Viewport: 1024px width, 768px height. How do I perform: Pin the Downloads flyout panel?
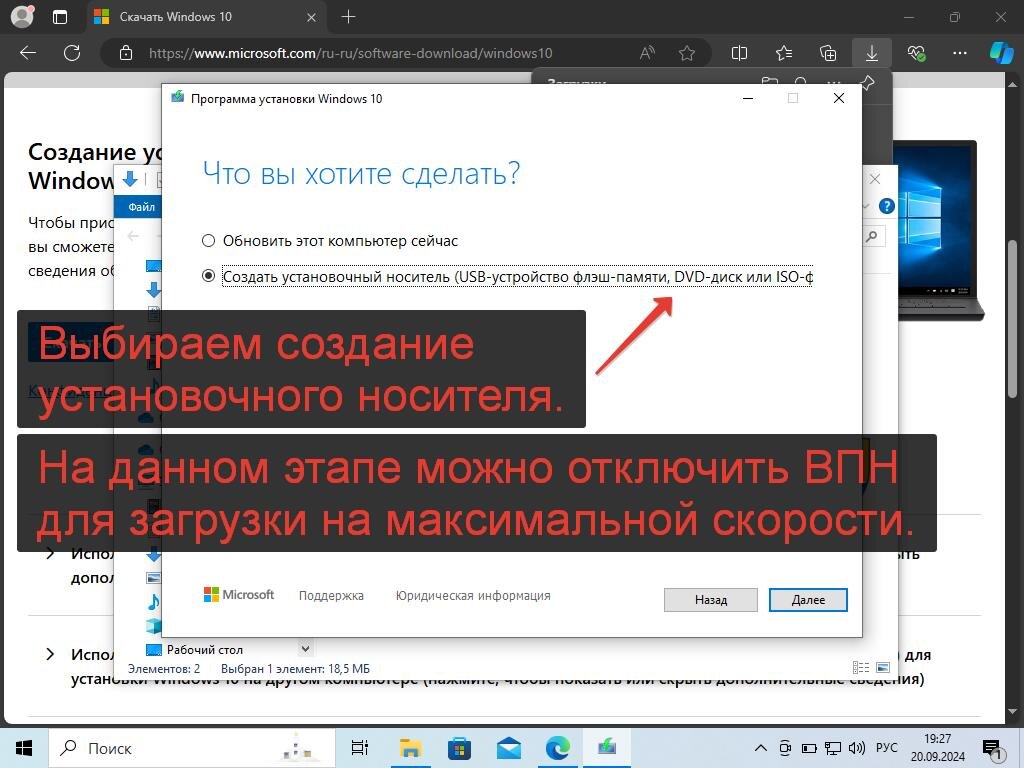[x=867, y=83]
